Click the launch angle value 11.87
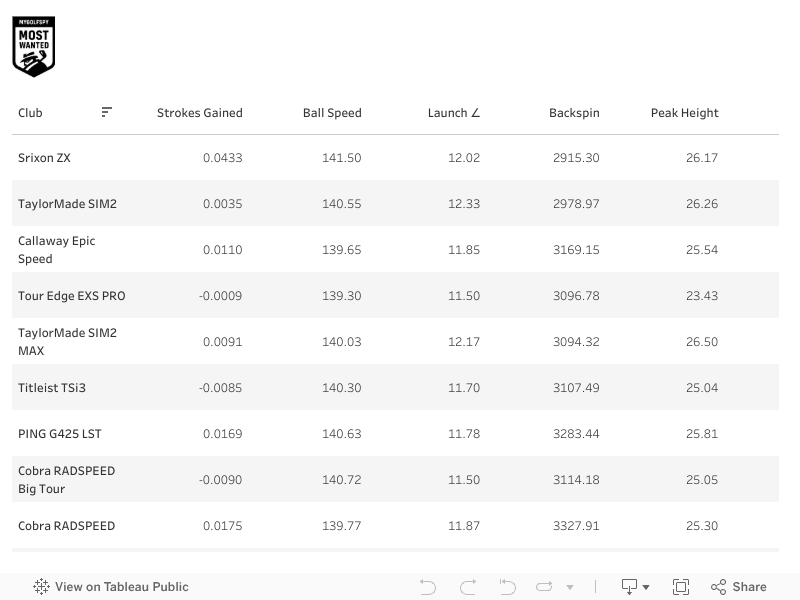800x600 pixels. [464, 526]
